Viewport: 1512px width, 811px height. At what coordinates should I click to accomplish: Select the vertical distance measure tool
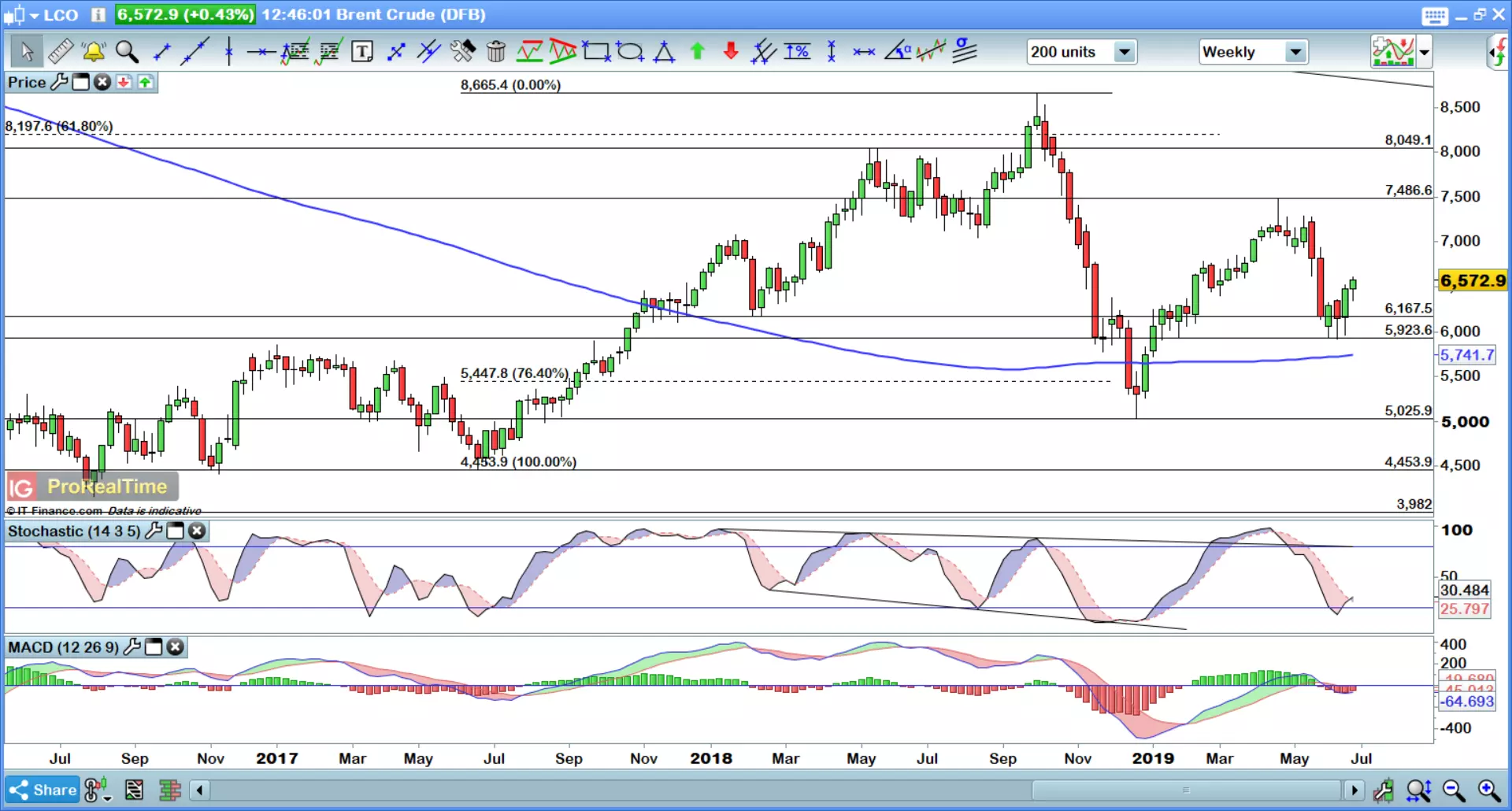coord(831,52)
